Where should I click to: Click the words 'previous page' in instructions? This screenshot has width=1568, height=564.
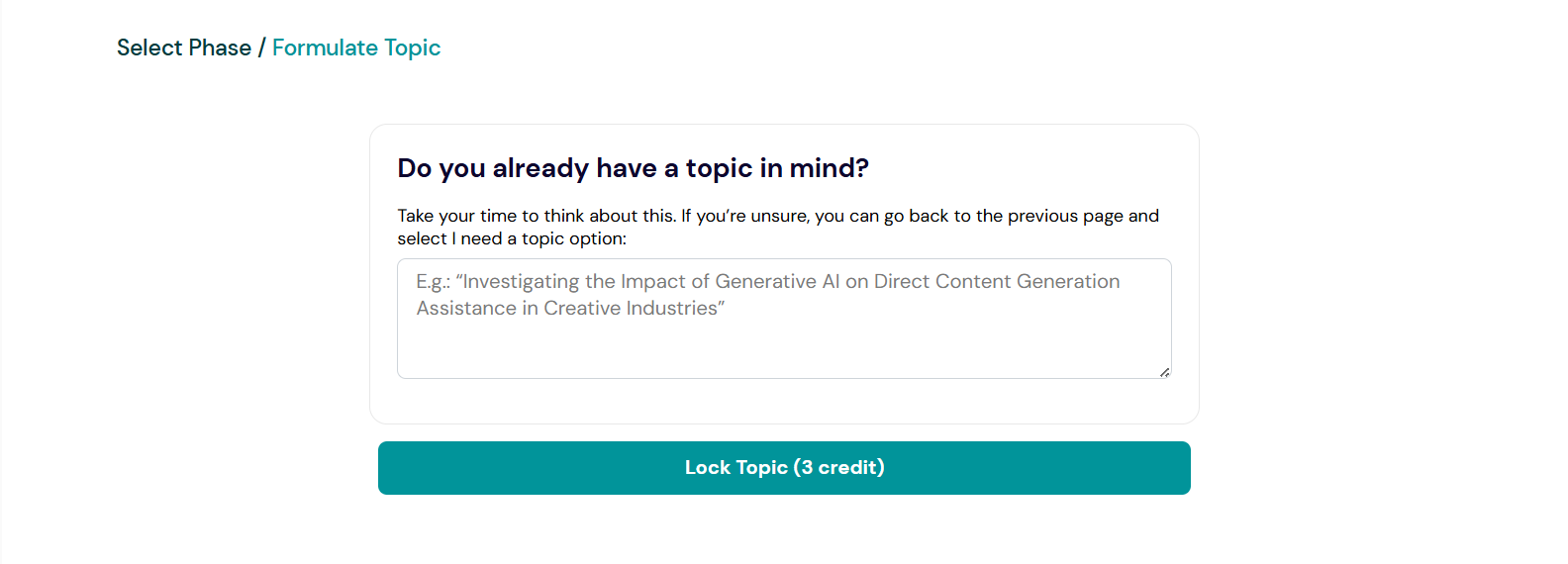1065,216
